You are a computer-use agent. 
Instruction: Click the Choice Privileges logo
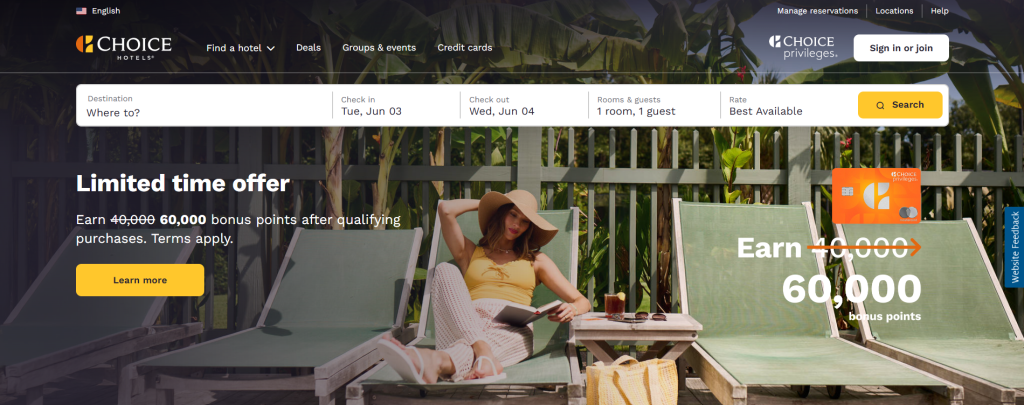pos(803,47)
